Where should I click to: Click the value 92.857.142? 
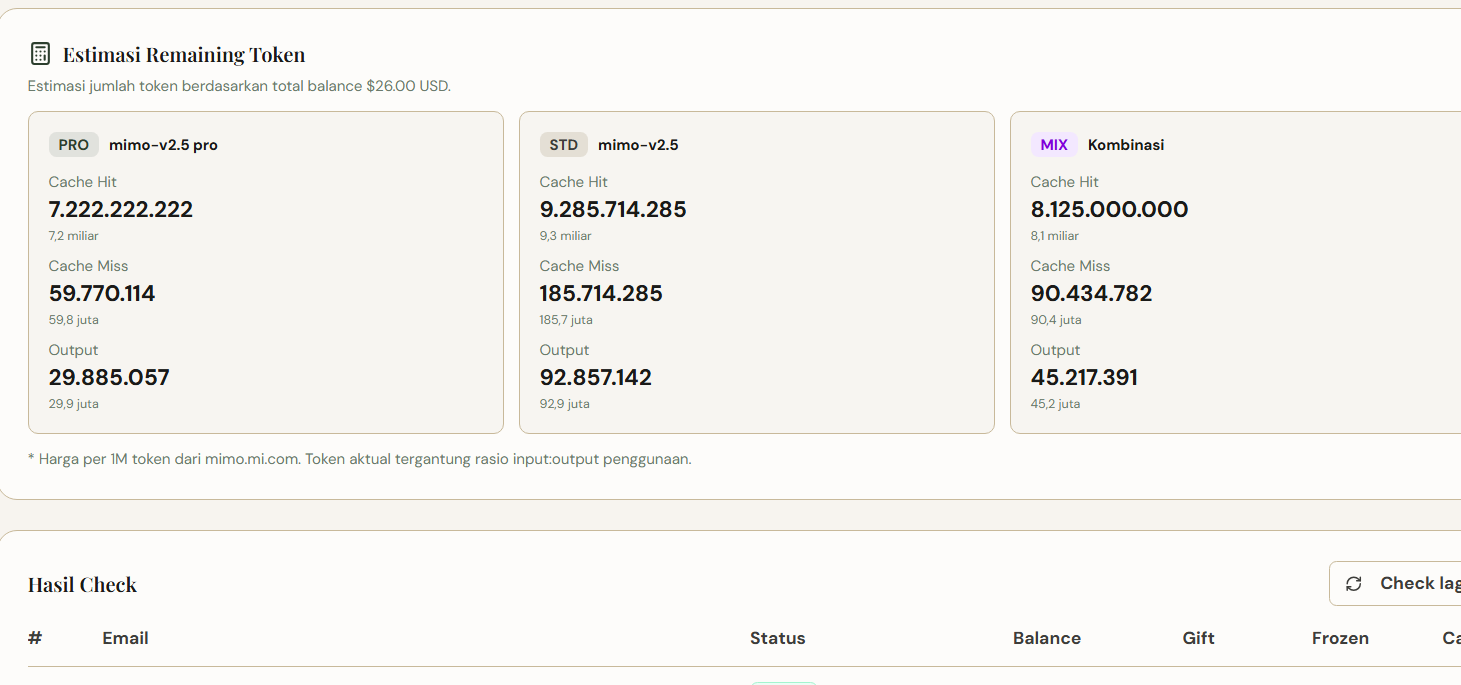click(x=596, y=378)
